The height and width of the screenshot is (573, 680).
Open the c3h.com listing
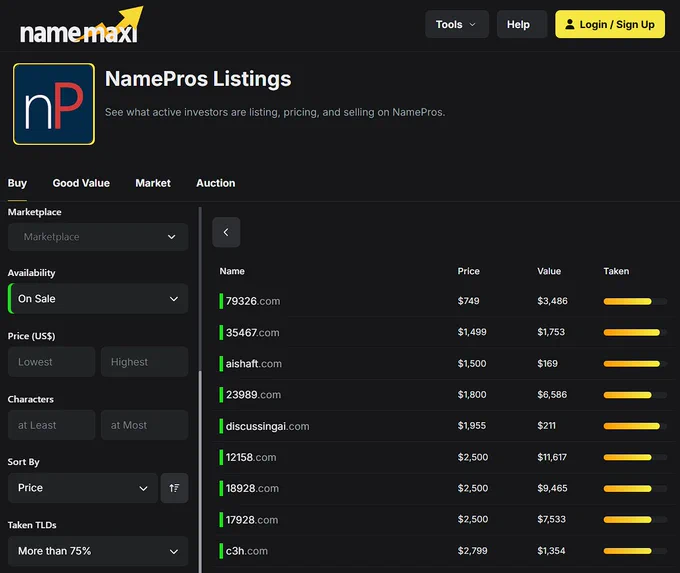tap(246, 551)
